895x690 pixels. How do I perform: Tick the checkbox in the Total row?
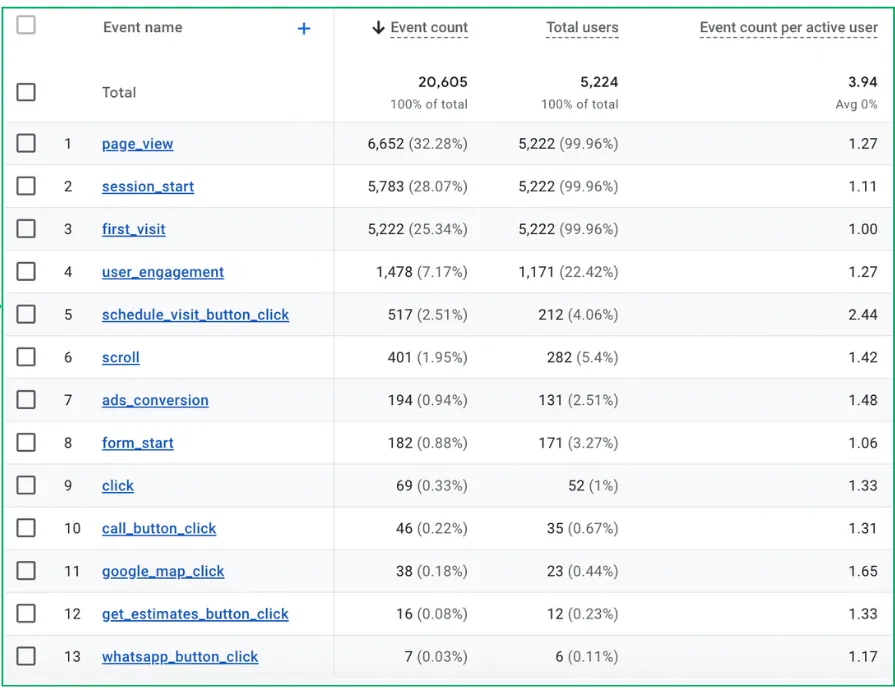[26, 92]
